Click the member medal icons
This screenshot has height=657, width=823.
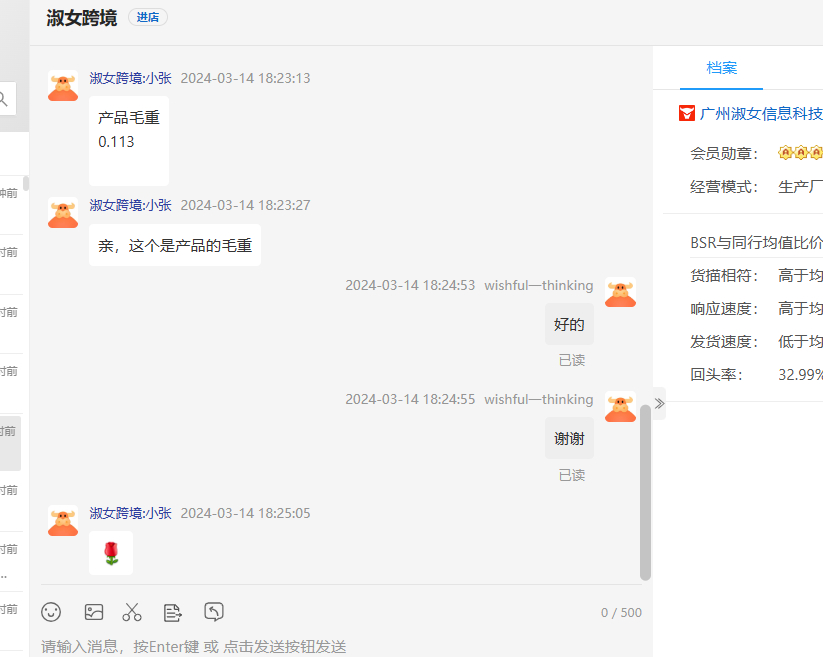tap(800, 153)
